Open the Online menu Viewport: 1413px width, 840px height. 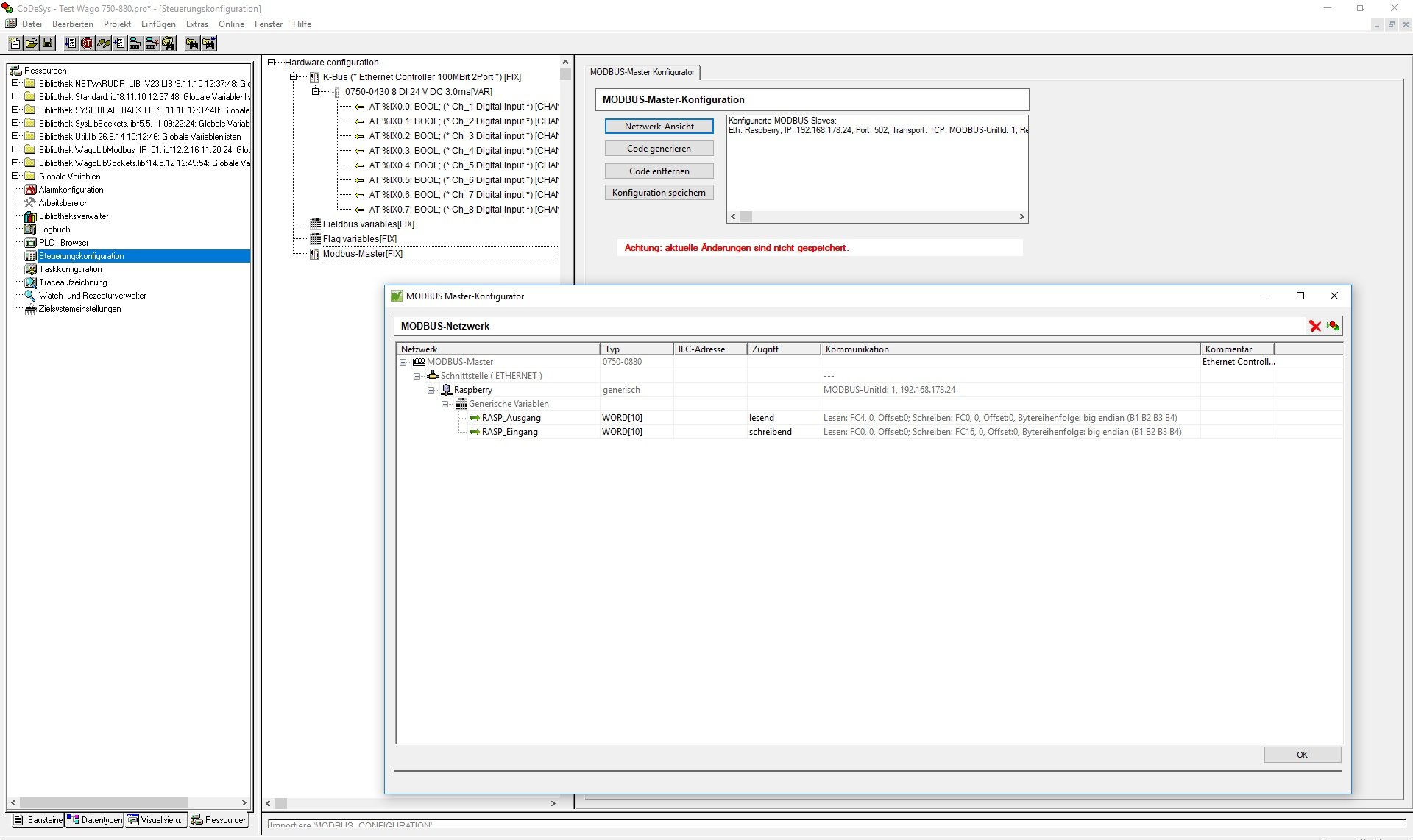click(x=231, y=24)
